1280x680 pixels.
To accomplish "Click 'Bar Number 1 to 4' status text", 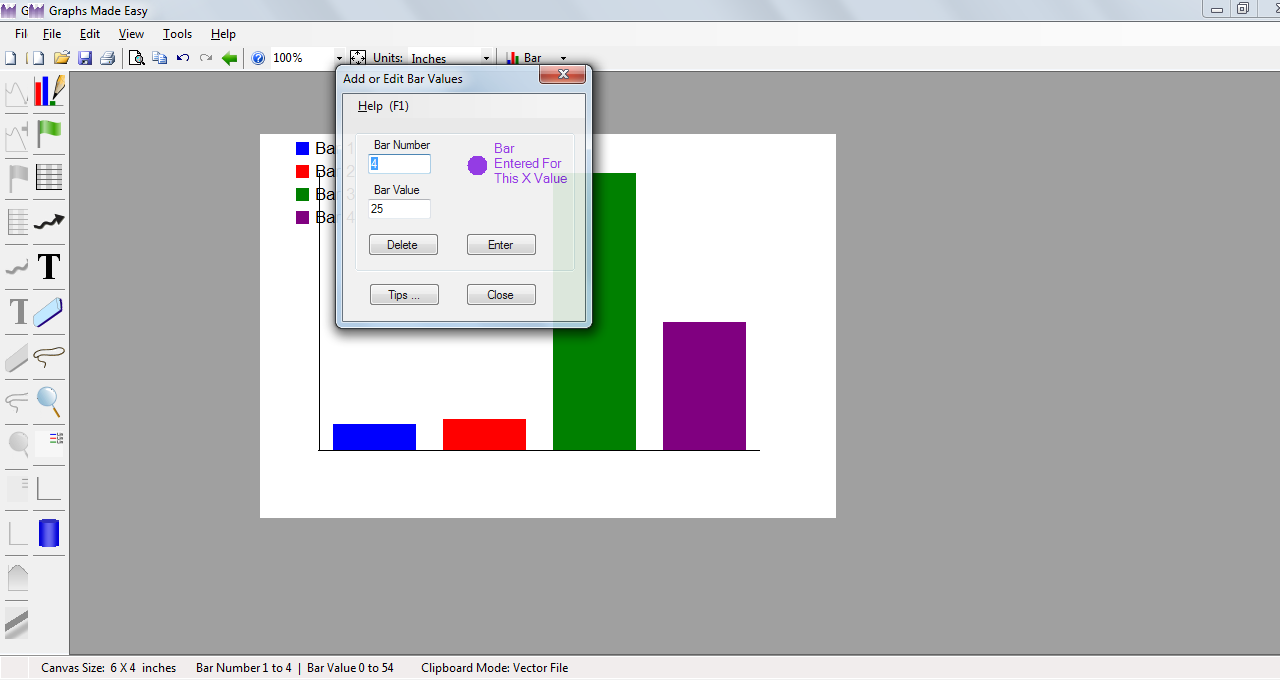I will (x=244, y=668).
